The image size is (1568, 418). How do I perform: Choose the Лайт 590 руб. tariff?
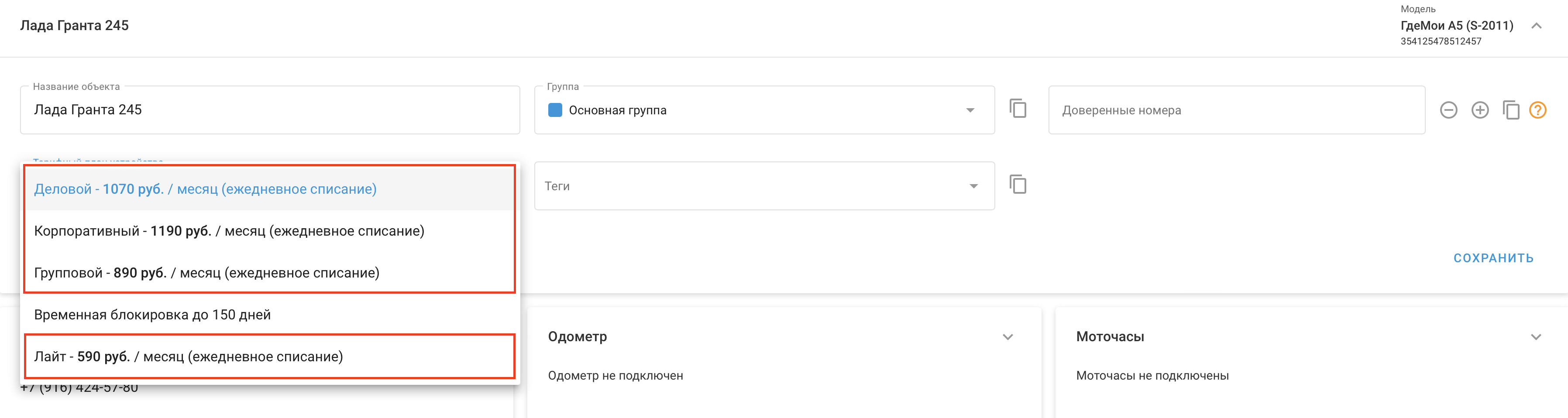(x=188, y=356)
